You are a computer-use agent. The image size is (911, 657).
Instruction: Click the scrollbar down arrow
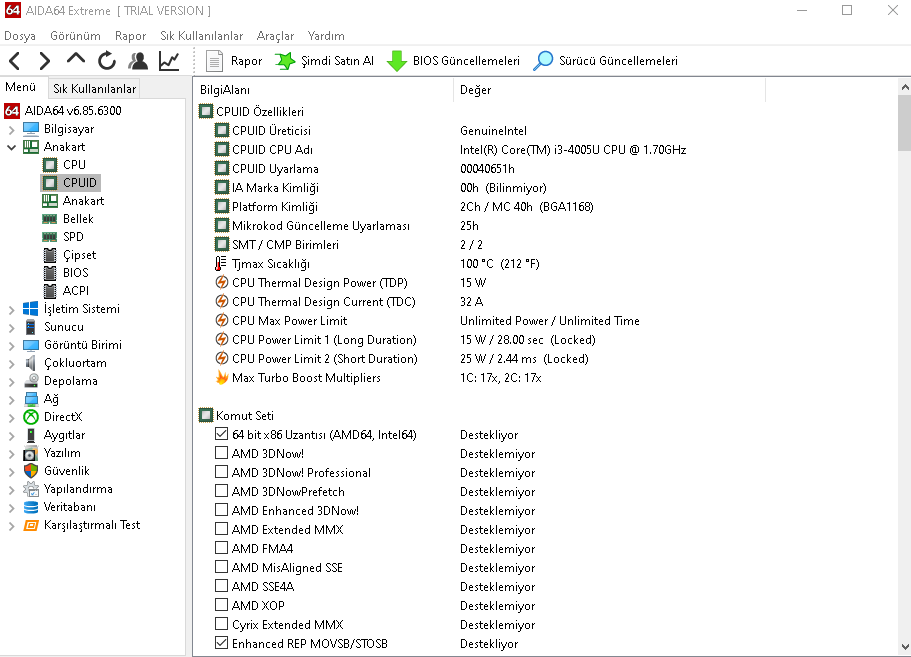coord(905,647)
